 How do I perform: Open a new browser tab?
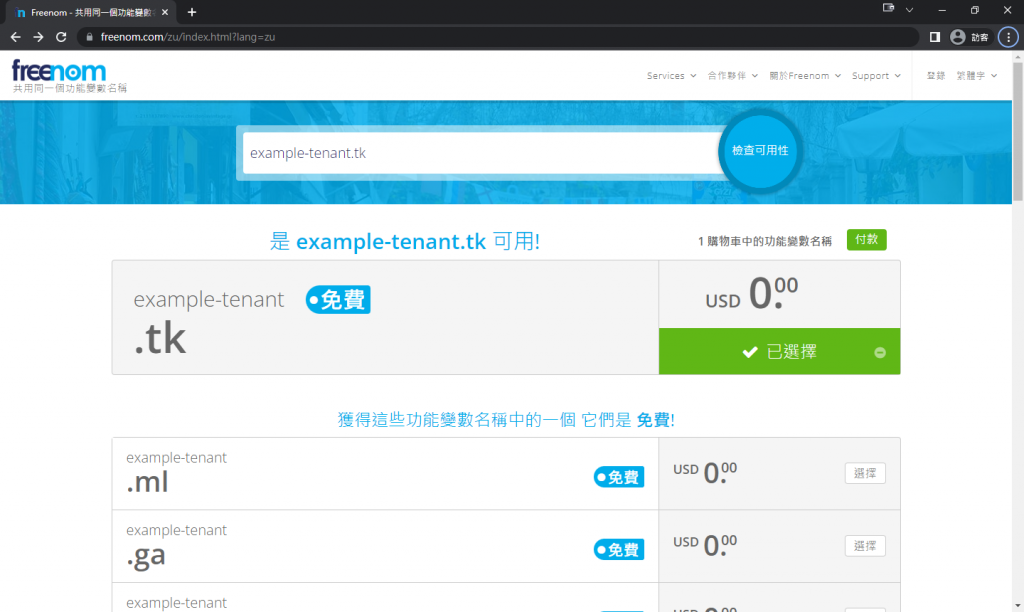tap(192, 12)
